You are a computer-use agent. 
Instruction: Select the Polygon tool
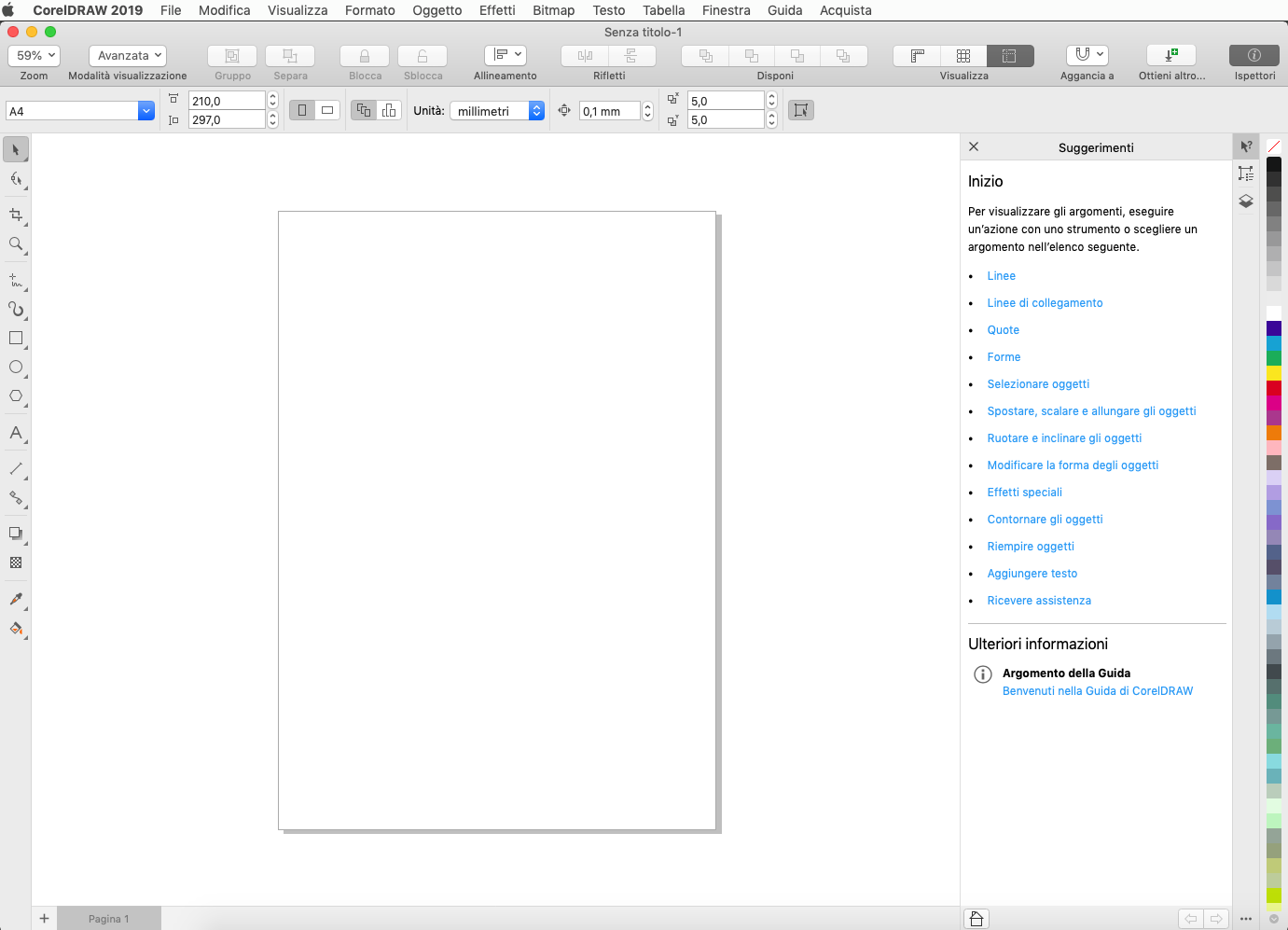pyautogui.click(x=16, y=396)
